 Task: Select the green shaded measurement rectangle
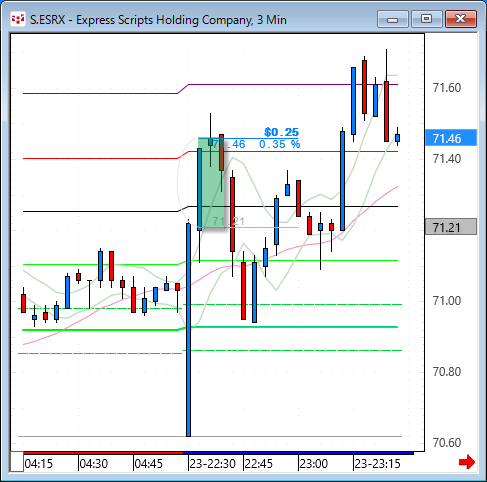point(211,183)
